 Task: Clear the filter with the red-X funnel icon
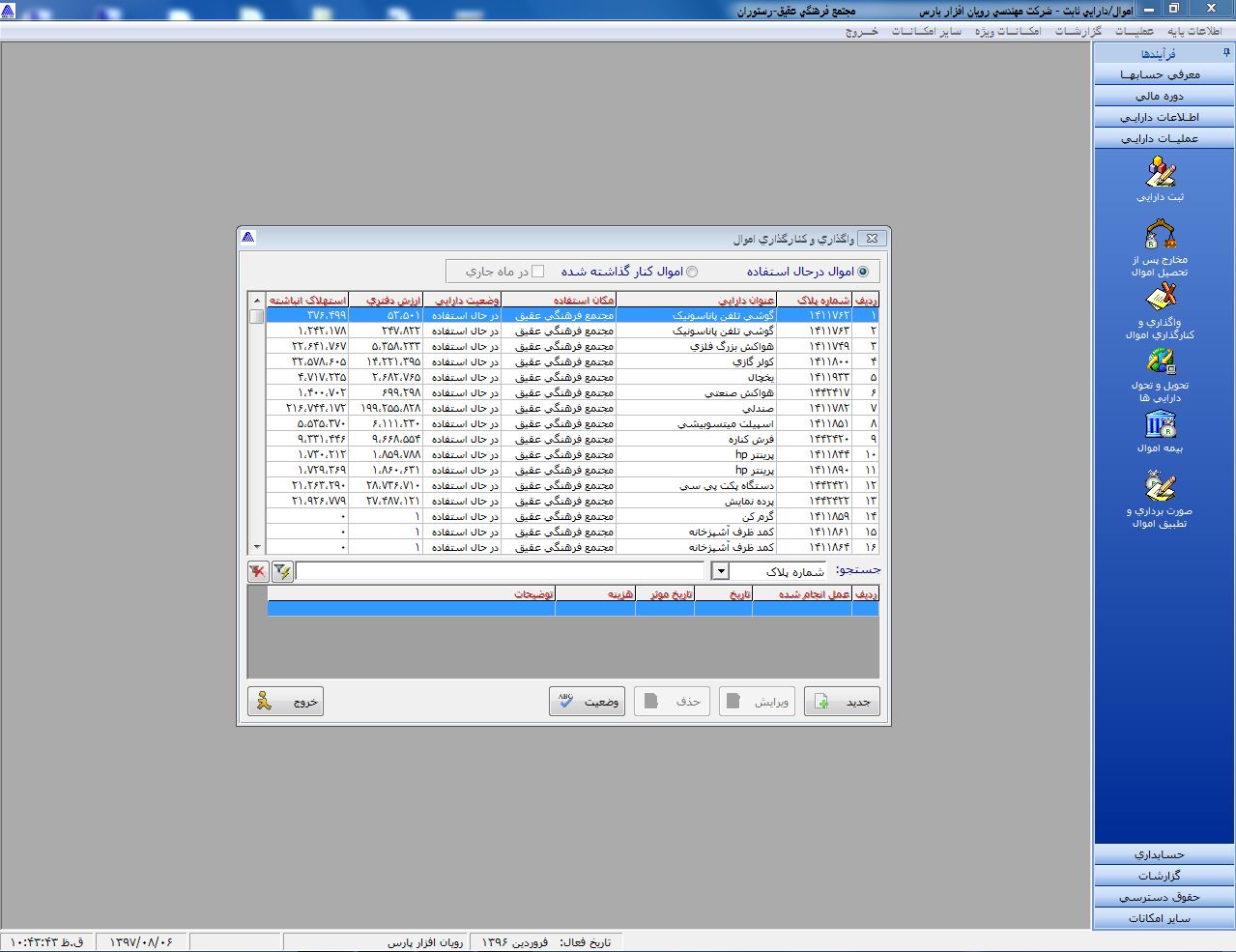[258, 571]
